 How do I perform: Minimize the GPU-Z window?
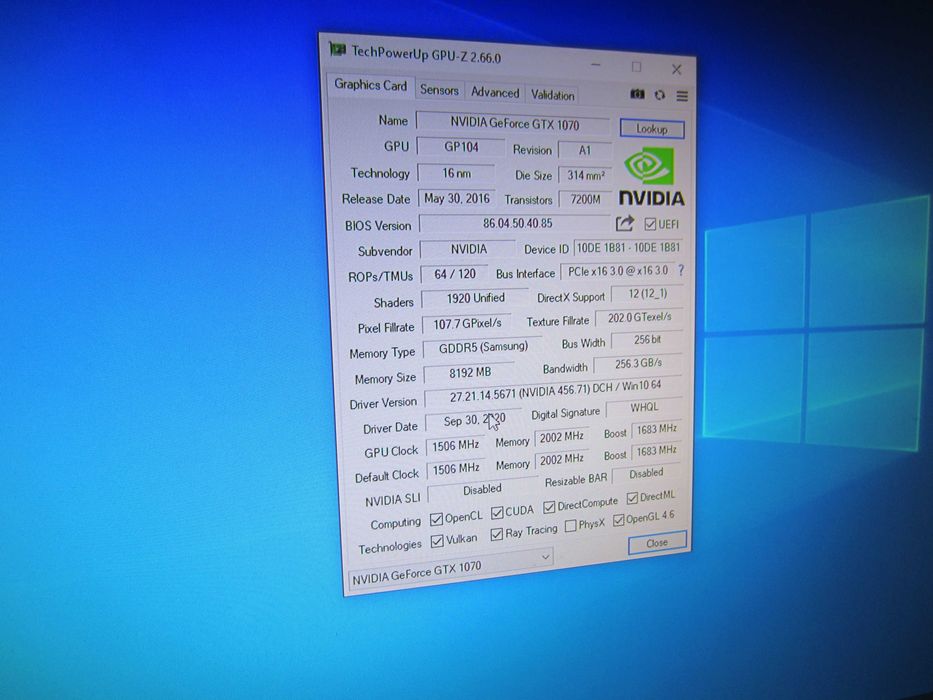596,64
